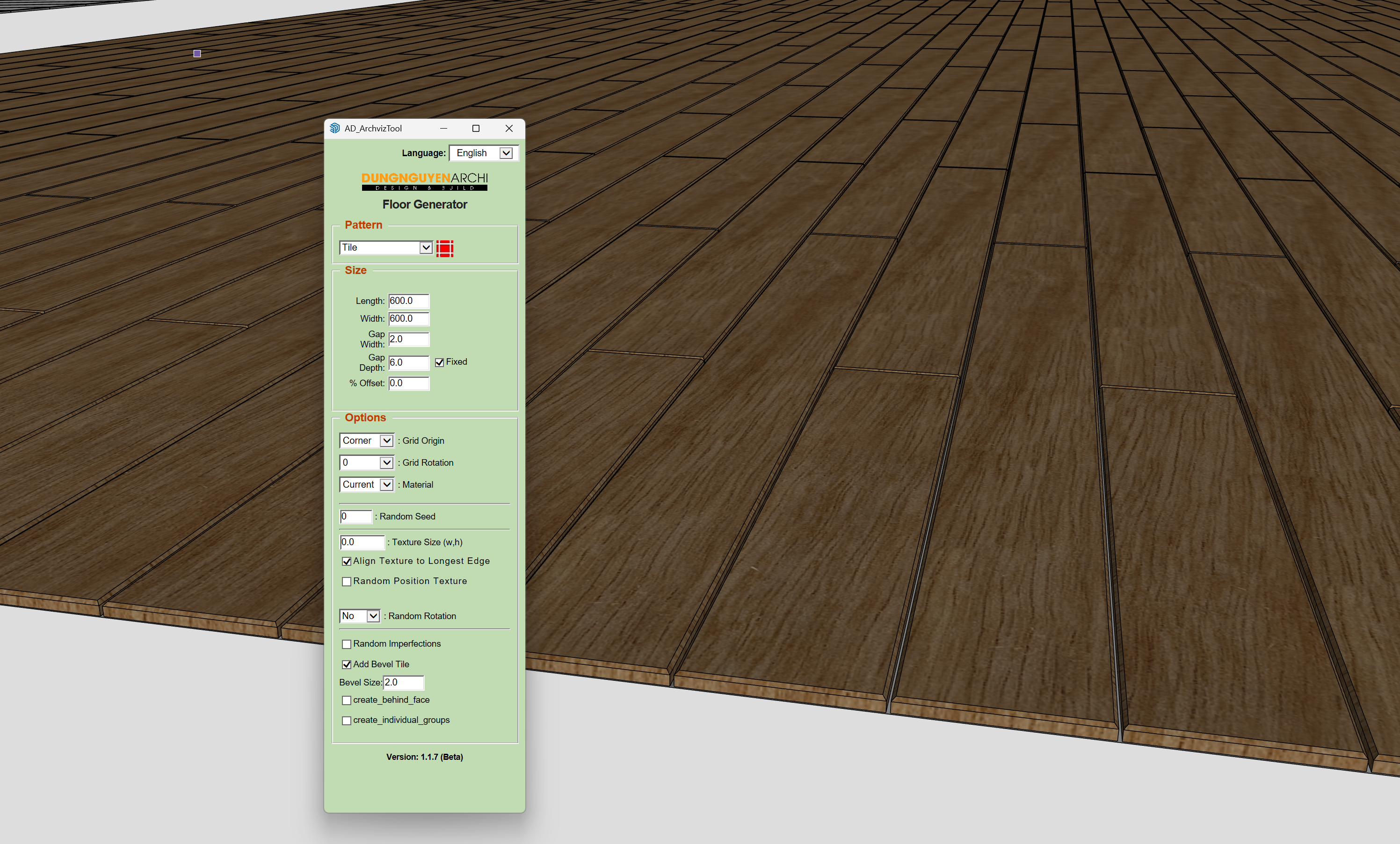This screenshot has width=1400, height=844.
Task: Click the % Offset input field
Action: [408, 383]
